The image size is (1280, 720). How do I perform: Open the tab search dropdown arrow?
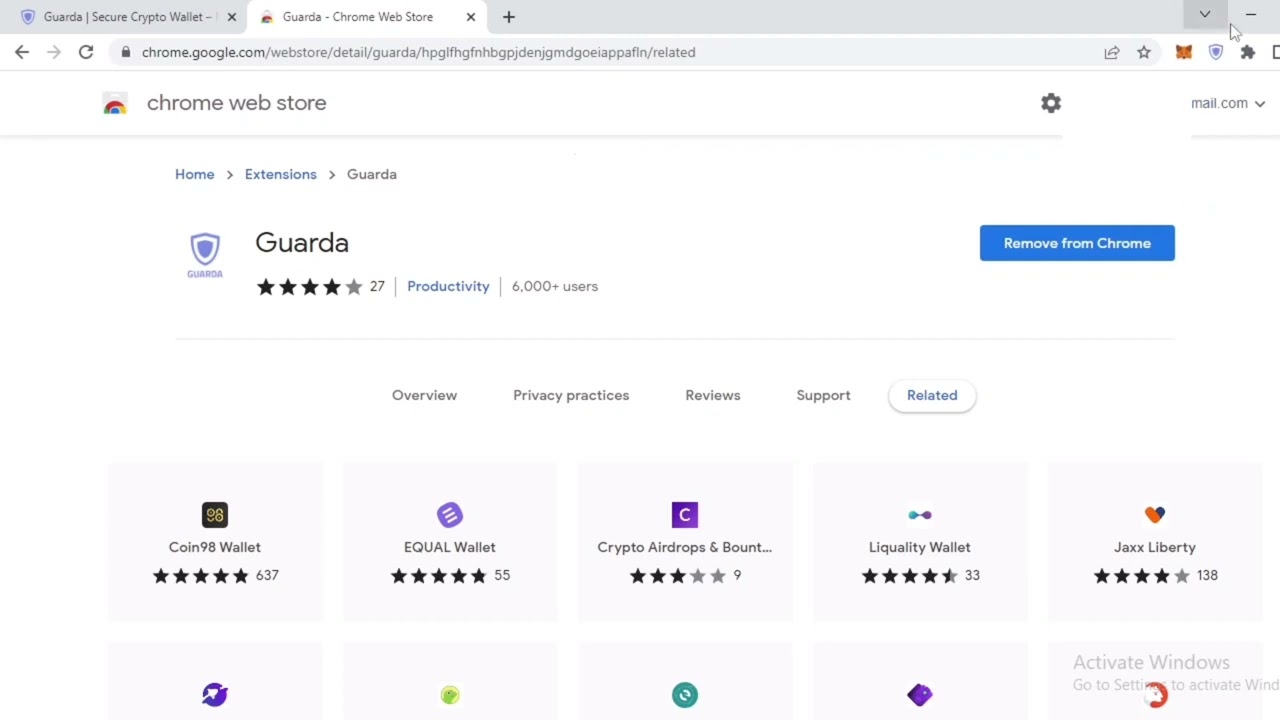pos(1205,15)
